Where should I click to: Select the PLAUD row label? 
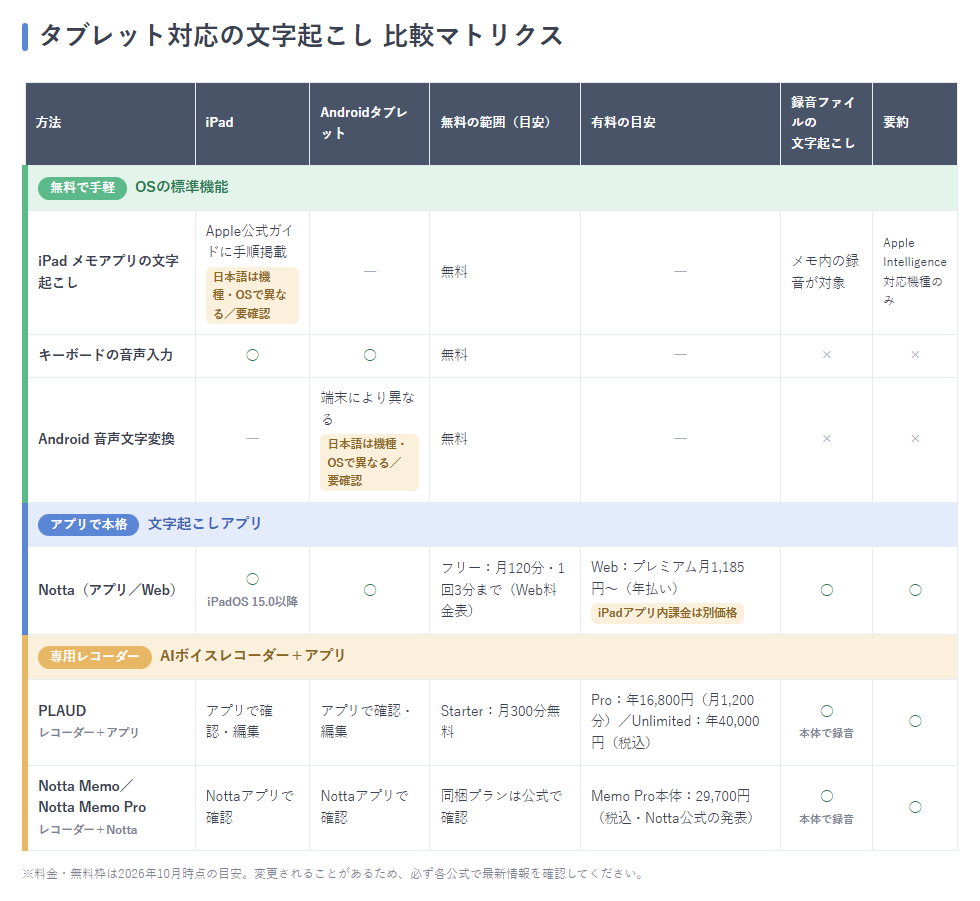point(62,711)
